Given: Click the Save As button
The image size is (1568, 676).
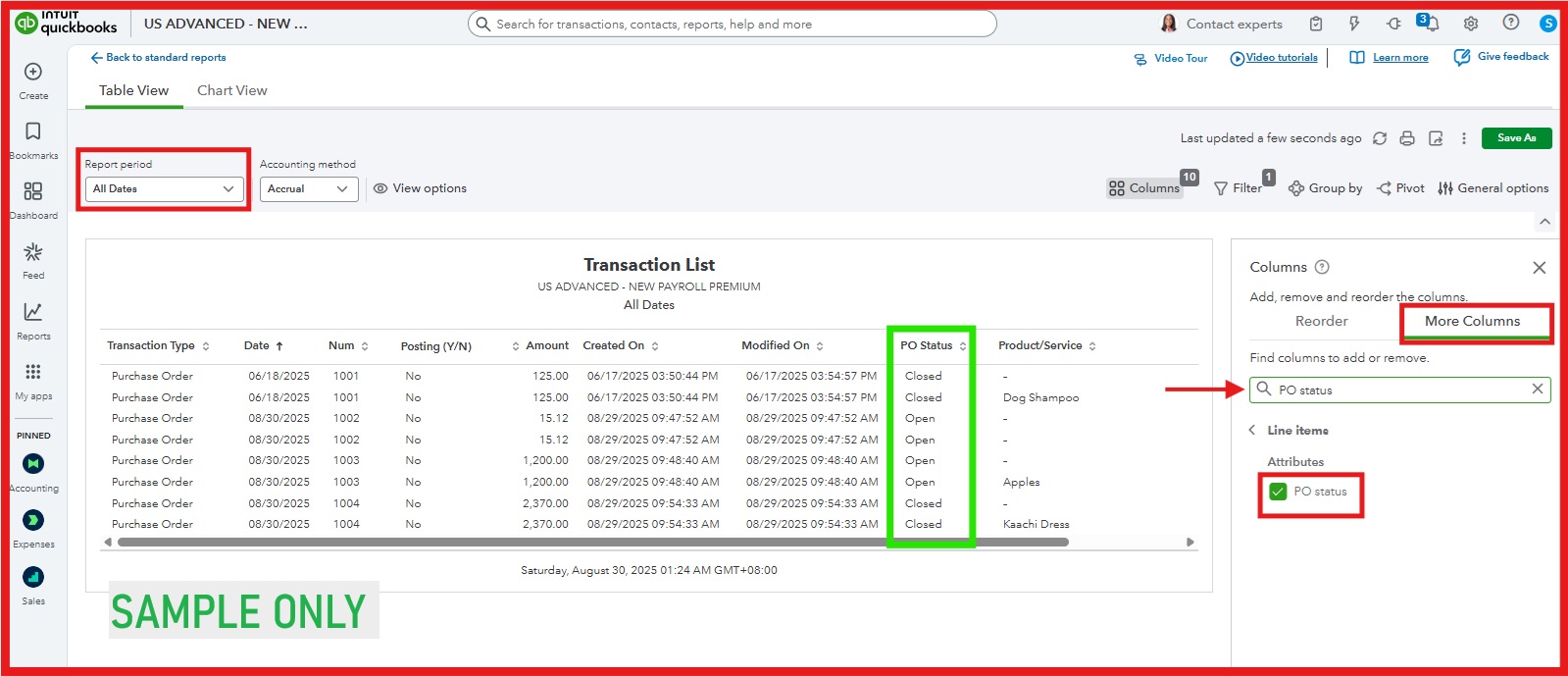Looking at the screenshot, I should [x=1516, y=138].
